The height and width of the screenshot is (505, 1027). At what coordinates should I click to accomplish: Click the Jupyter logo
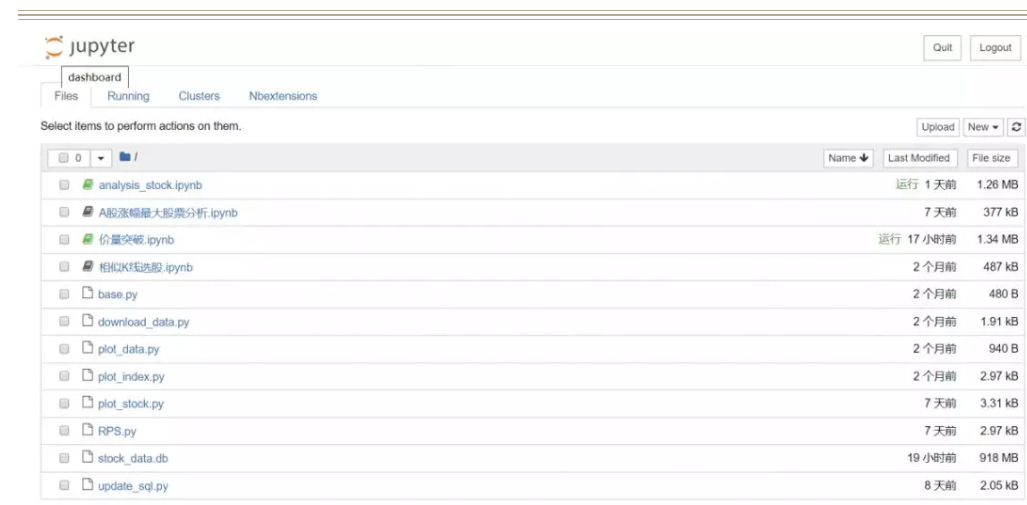[90, 47]
